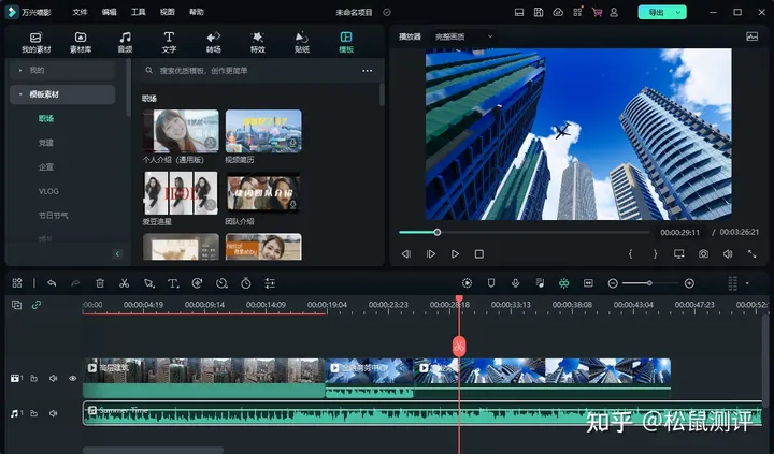
Task: Select the VLOG template category
Action: pos(49,191)
